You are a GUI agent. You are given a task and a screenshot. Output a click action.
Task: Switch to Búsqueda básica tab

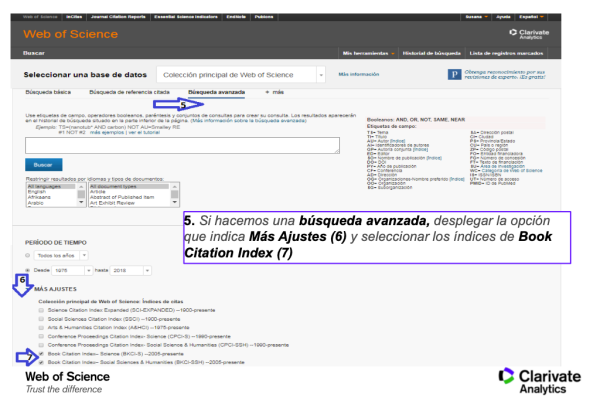(x=48, y=92)
